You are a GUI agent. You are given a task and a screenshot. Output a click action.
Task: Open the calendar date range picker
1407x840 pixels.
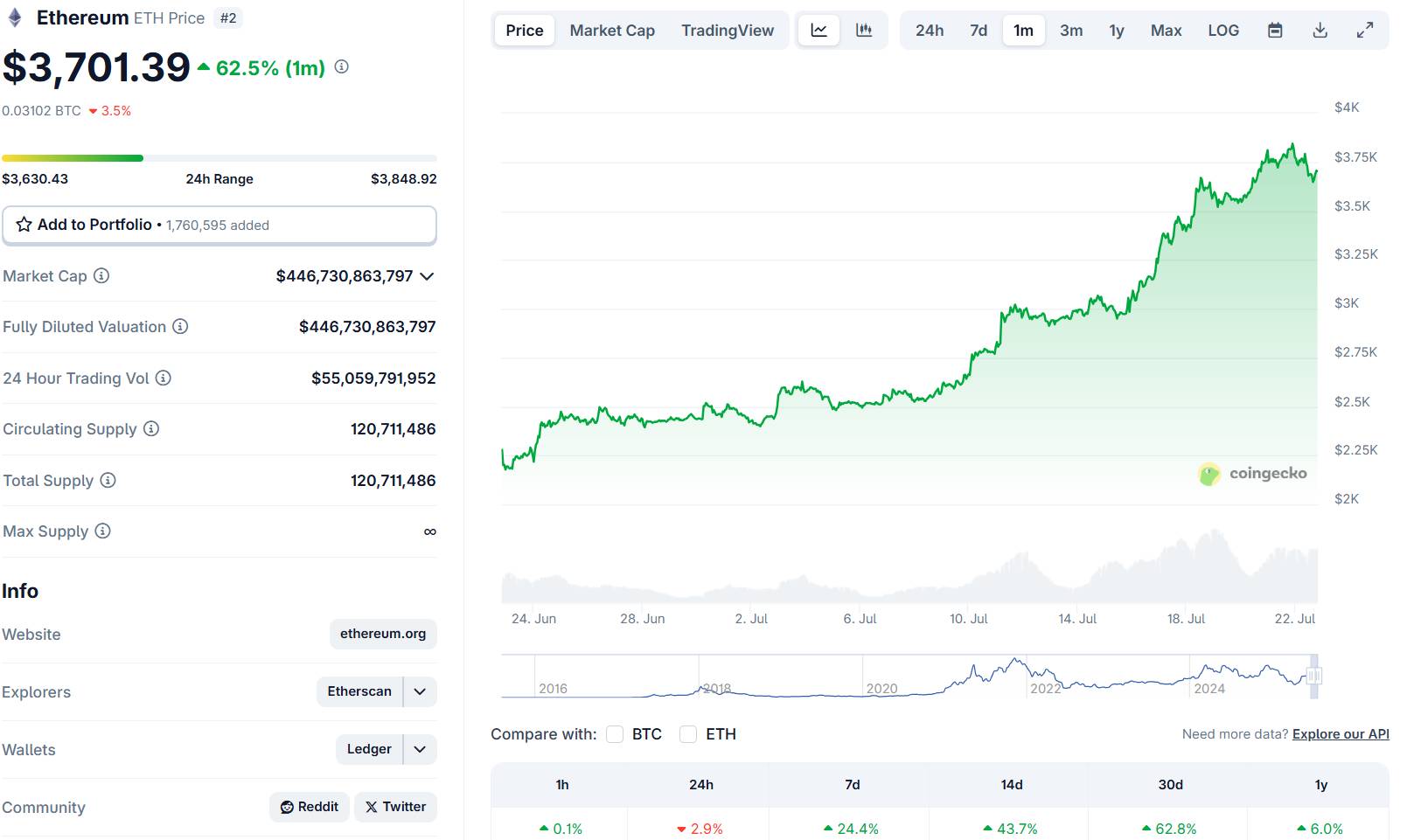click(x=1275, y=31)
